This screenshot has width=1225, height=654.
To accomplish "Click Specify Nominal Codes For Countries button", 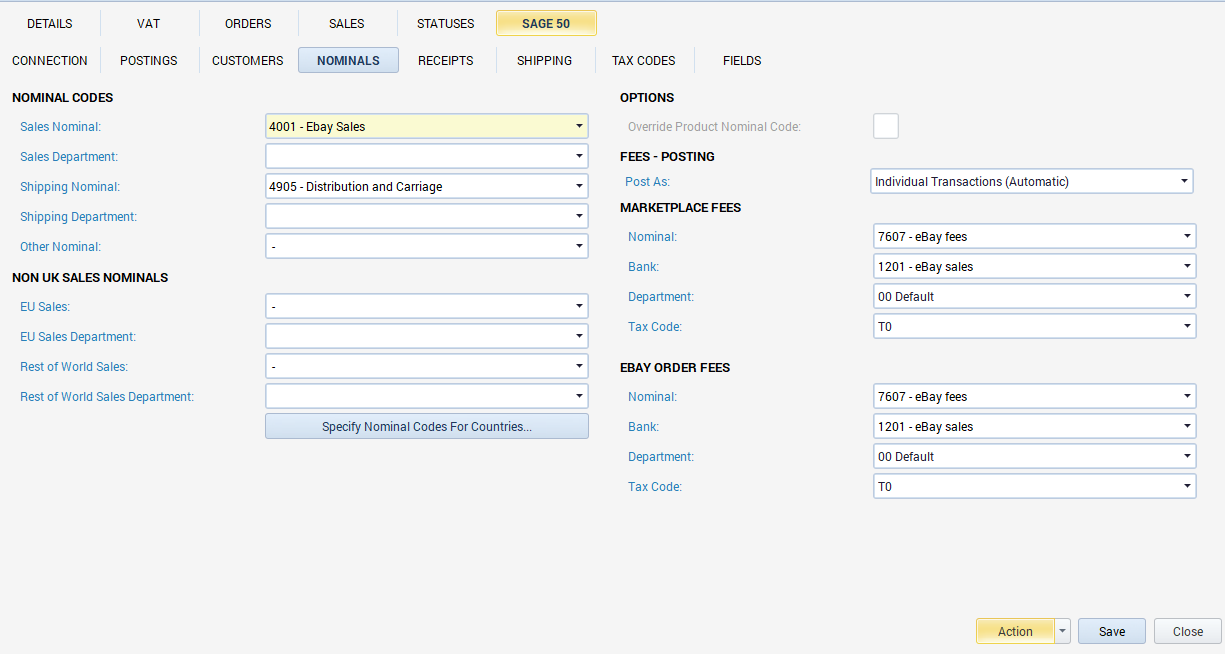I will coord(426,427).
